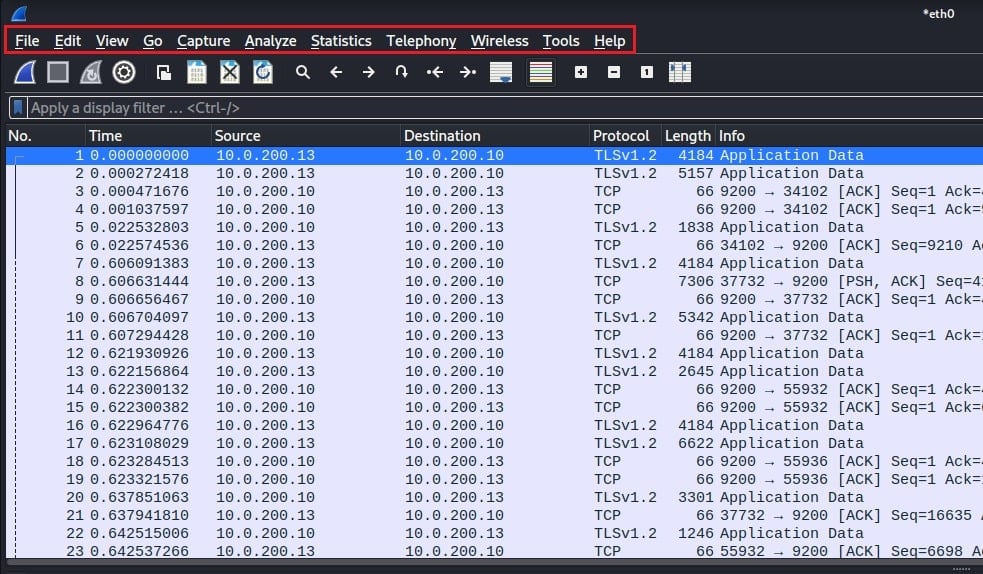Select packet 2 with length 5157
This screenshot has width=983, height=574.
[x=495, y=174]
